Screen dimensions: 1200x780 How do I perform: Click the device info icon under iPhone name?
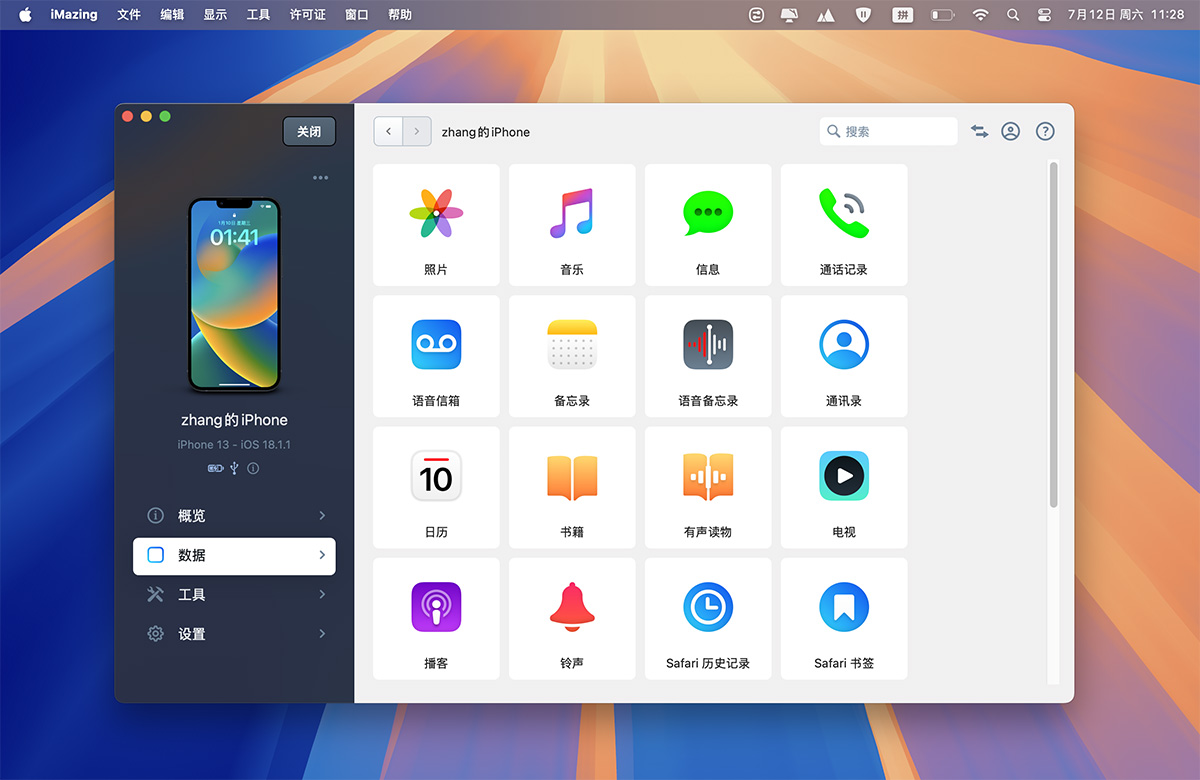[253, 468]
